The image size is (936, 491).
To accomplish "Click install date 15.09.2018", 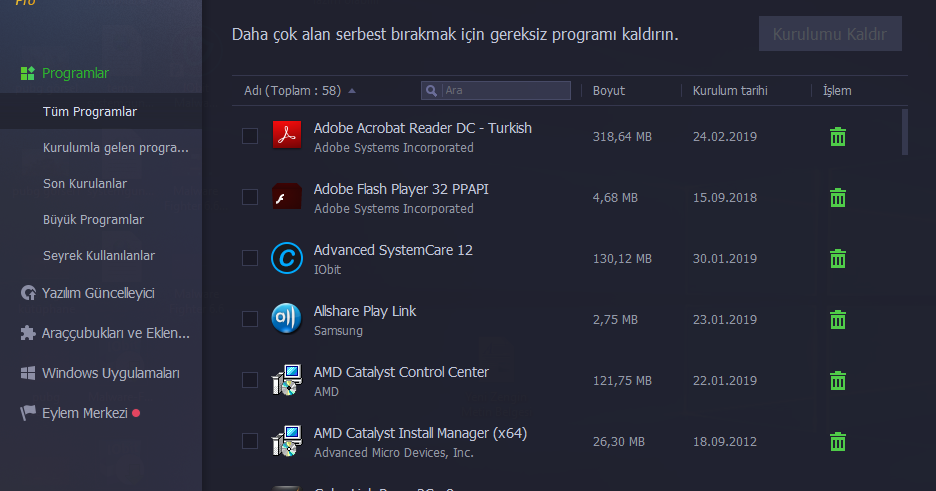I will click(725, 197).
